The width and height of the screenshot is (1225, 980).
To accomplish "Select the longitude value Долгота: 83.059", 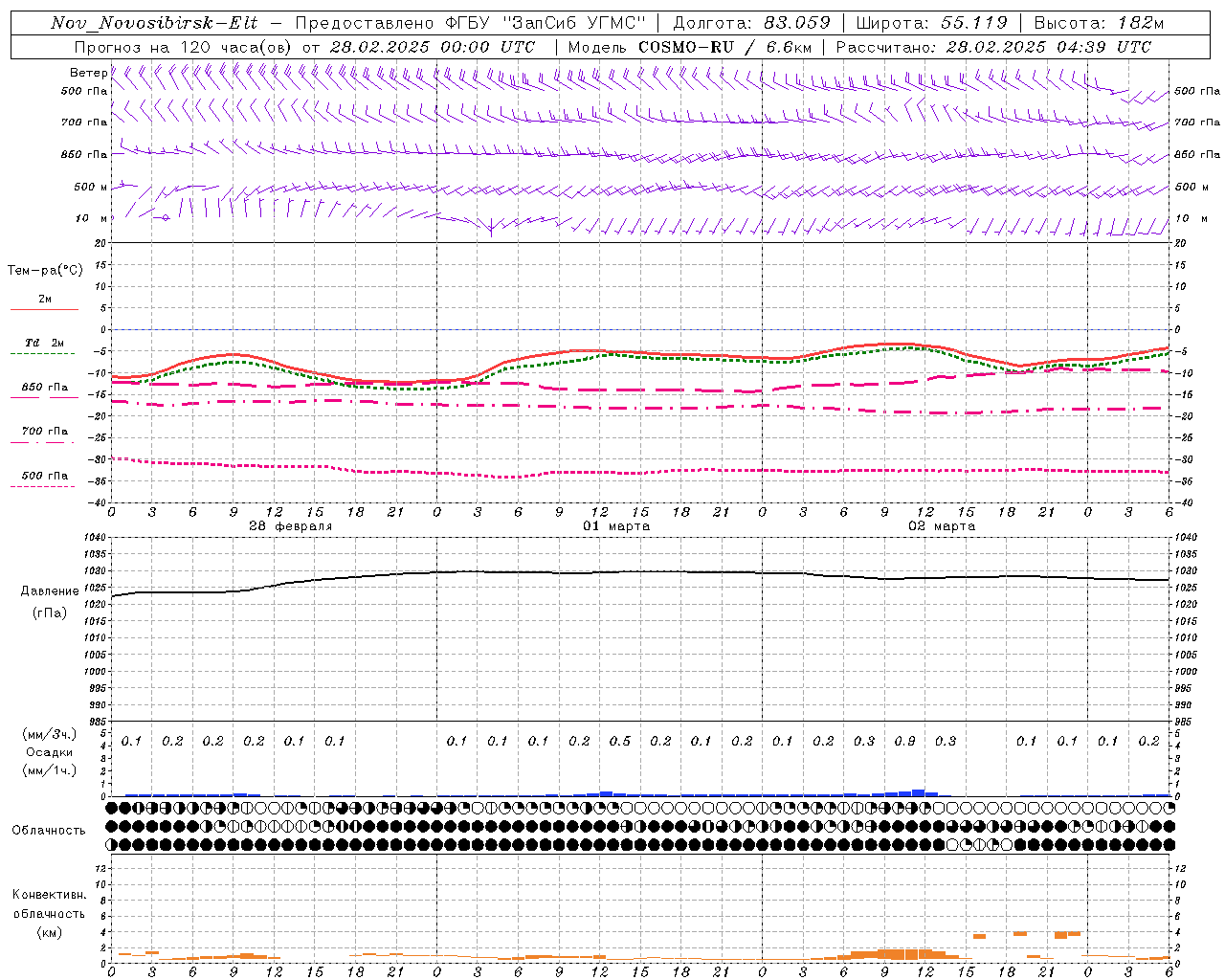I will point(751,23).
